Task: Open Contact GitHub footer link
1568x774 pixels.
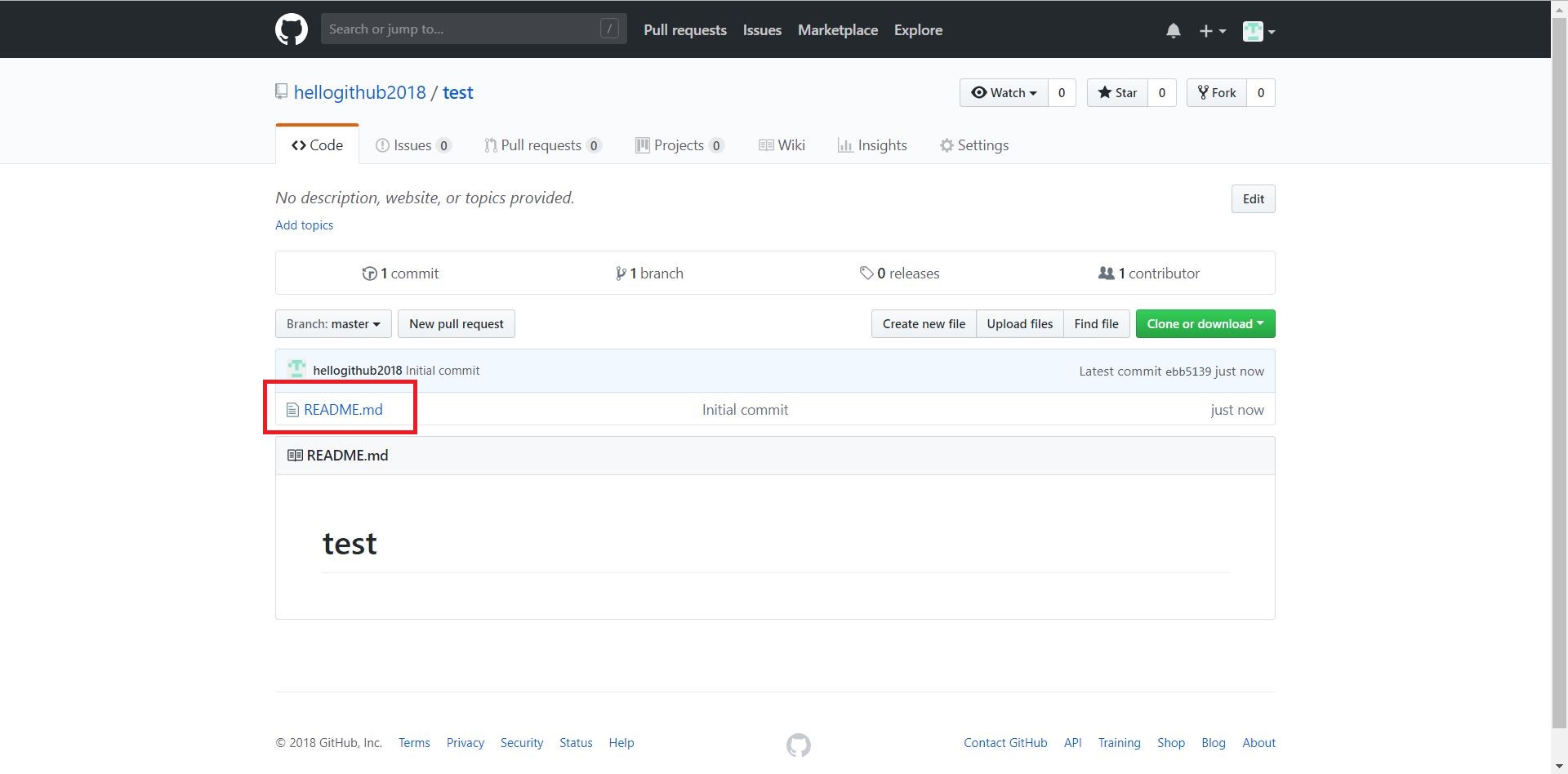Action: [x=1005, y=743]
